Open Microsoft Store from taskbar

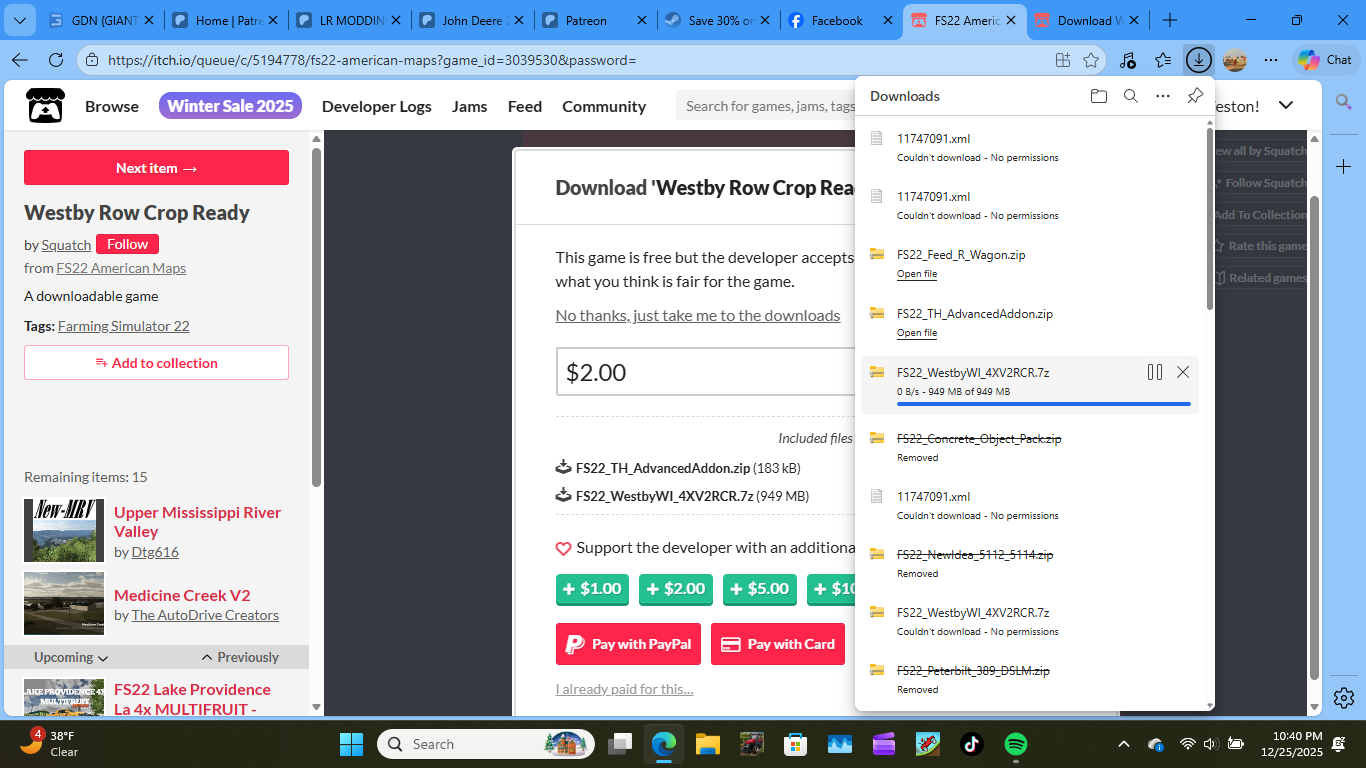[x=795, y=744]
